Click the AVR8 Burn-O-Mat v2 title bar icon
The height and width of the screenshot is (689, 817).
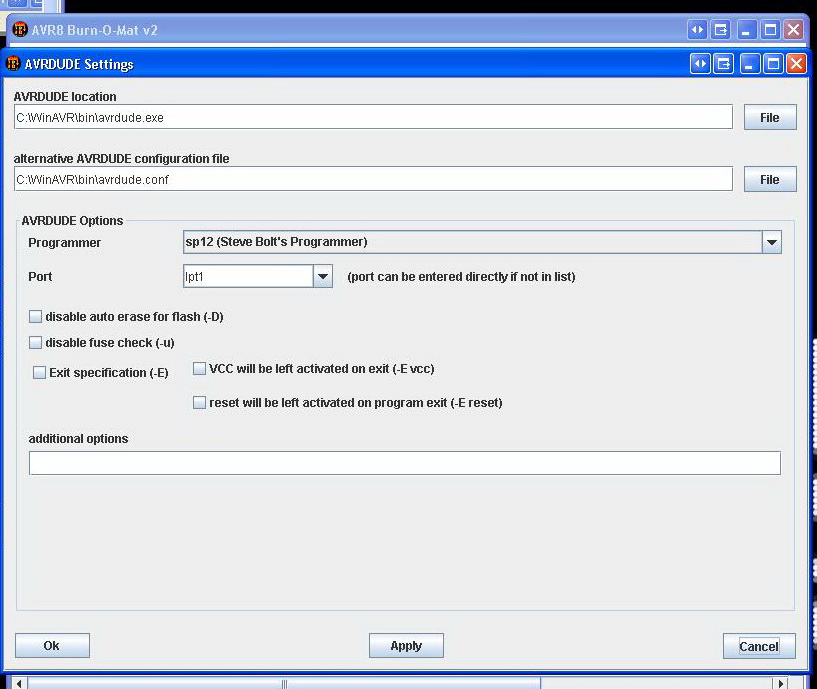tap(20, 29)
